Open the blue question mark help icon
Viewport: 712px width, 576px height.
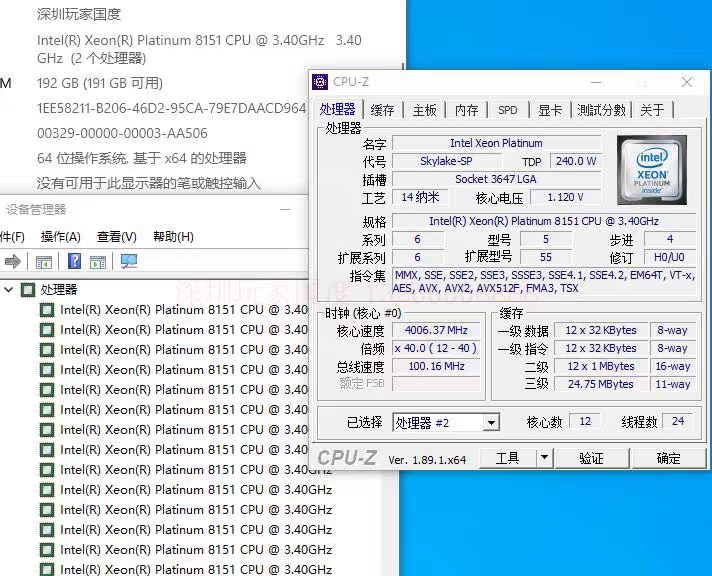coord(74,261)
